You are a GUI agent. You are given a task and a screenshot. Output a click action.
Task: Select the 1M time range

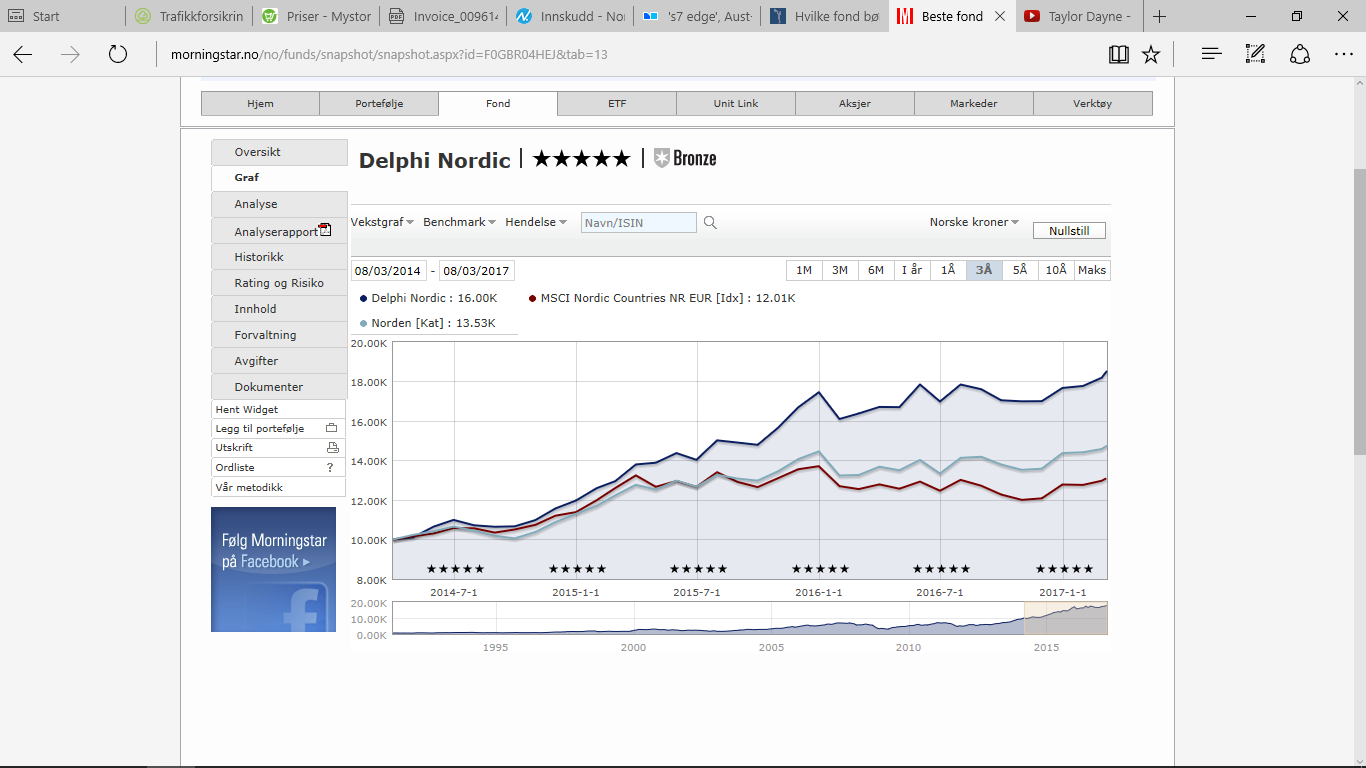tap(804, 270)
